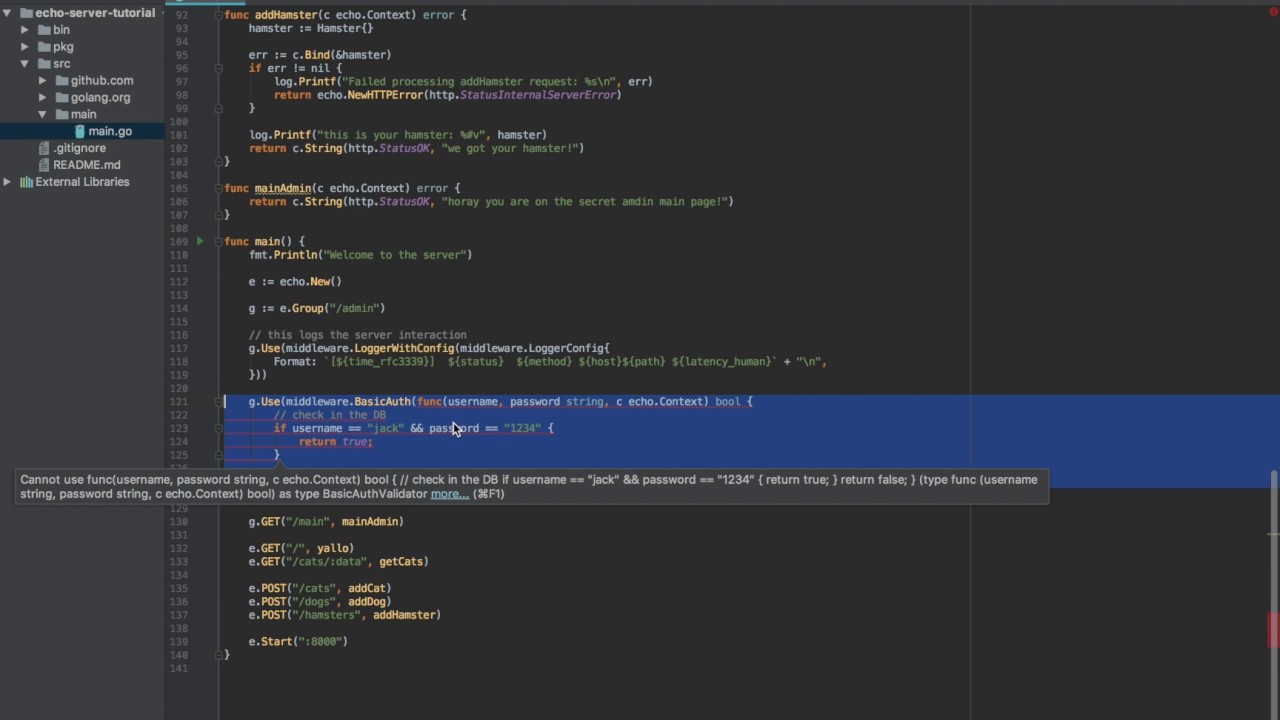Fold the if err block at line 96
The width and height of the screenshot is (1280, 720).
(x=219, y=68)
